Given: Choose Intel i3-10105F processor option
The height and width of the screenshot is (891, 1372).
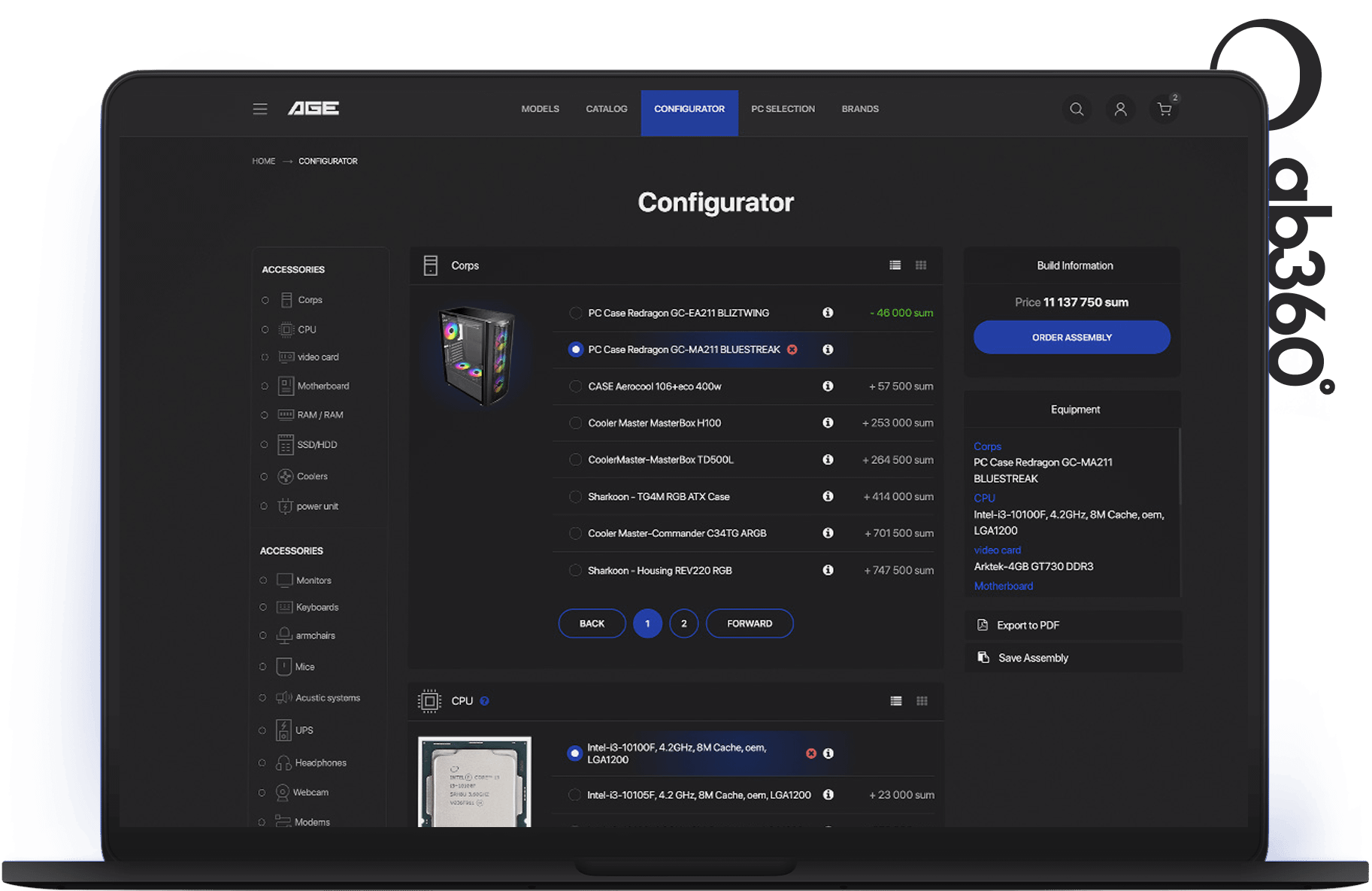Looking at the screenshot, I should point(574,795).
